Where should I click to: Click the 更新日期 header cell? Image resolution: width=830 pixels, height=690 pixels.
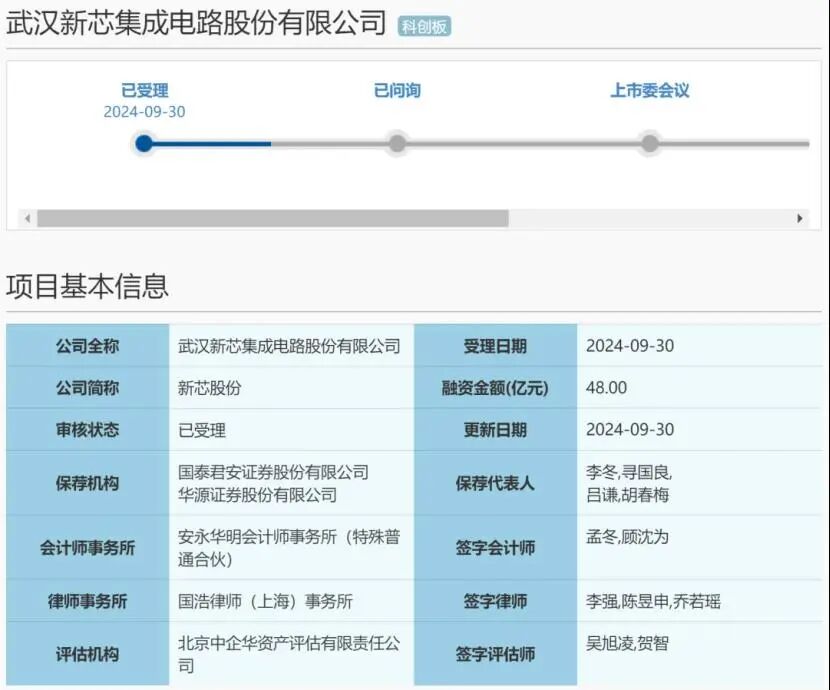pos(495,430)
